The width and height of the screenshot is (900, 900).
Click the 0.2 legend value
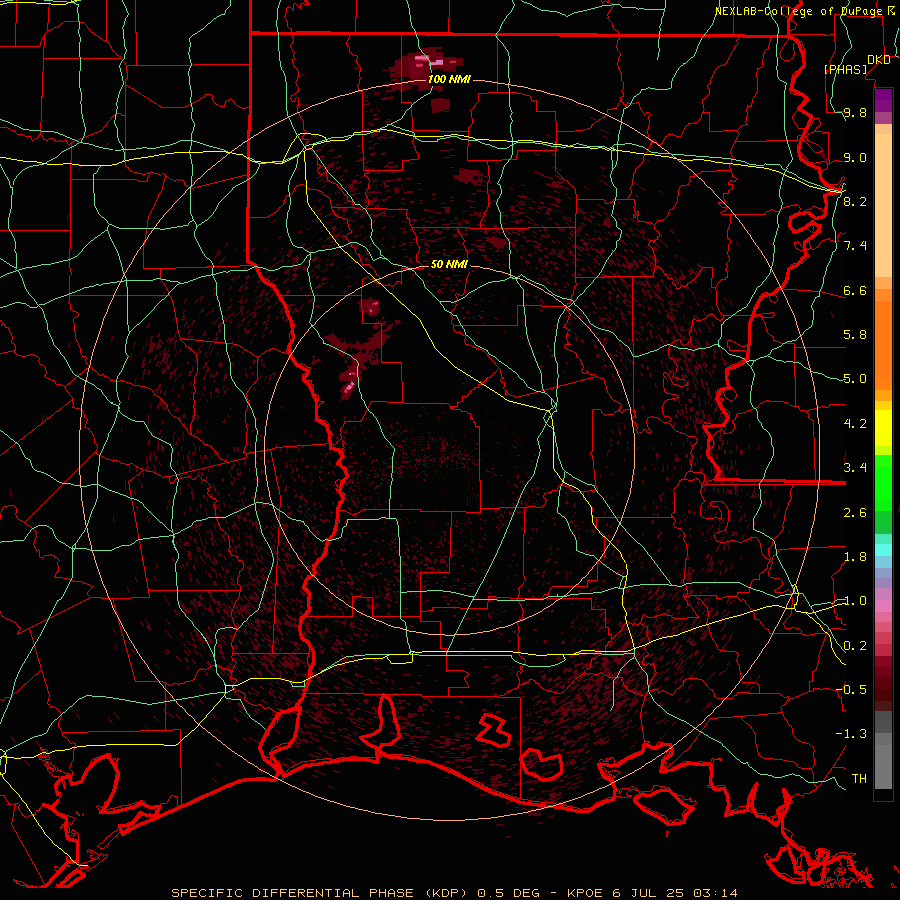(x=855, y=646)
